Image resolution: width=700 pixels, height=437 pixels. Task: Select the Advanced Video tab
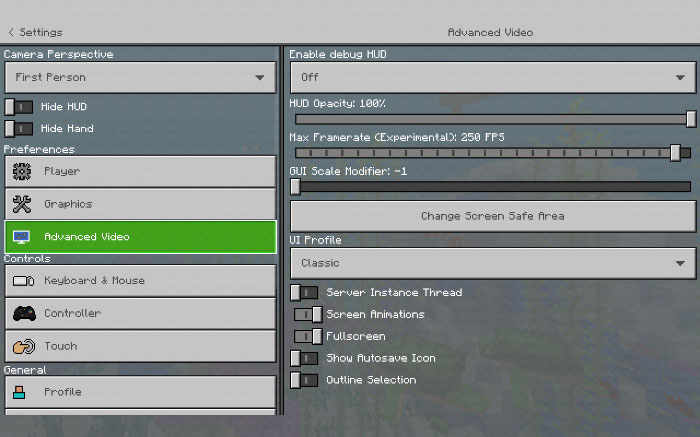(x=141, y=237)
